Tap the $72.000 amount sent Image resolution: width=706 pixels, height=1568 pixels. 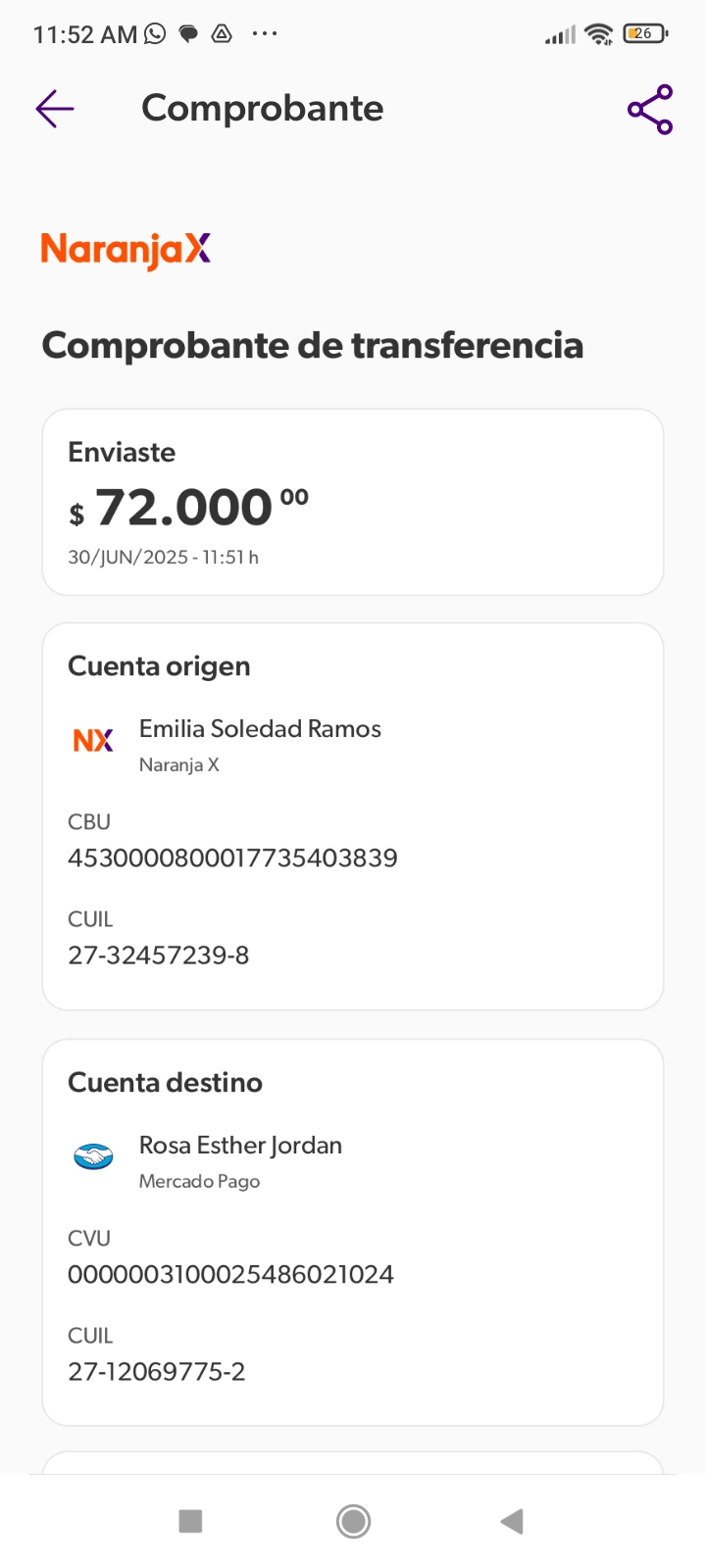point(188,508)
